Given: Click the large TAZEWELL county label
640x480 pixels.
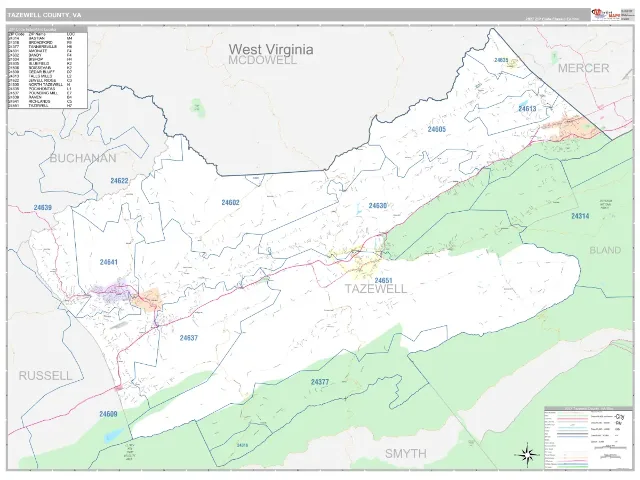Looking at the screenshot, I should pos(376,289).
